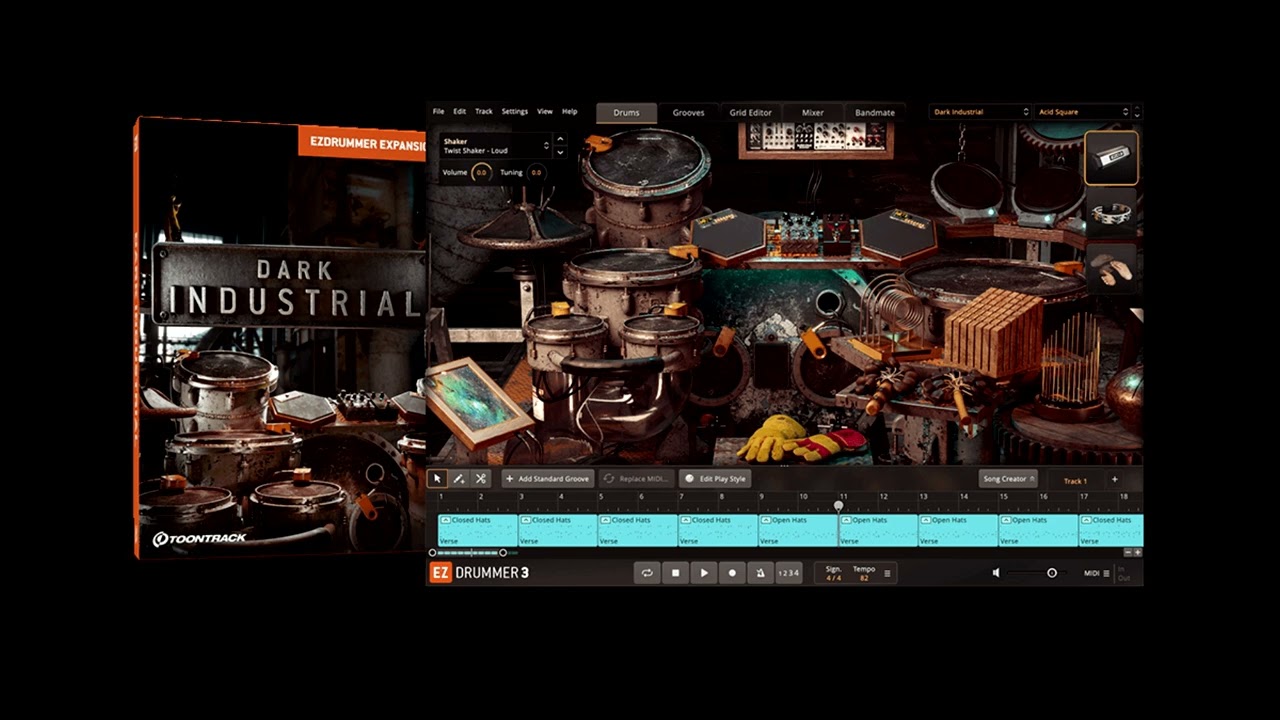1280x720 pixels.
Task: Open the Help menu
Action: tap(569, 112)
